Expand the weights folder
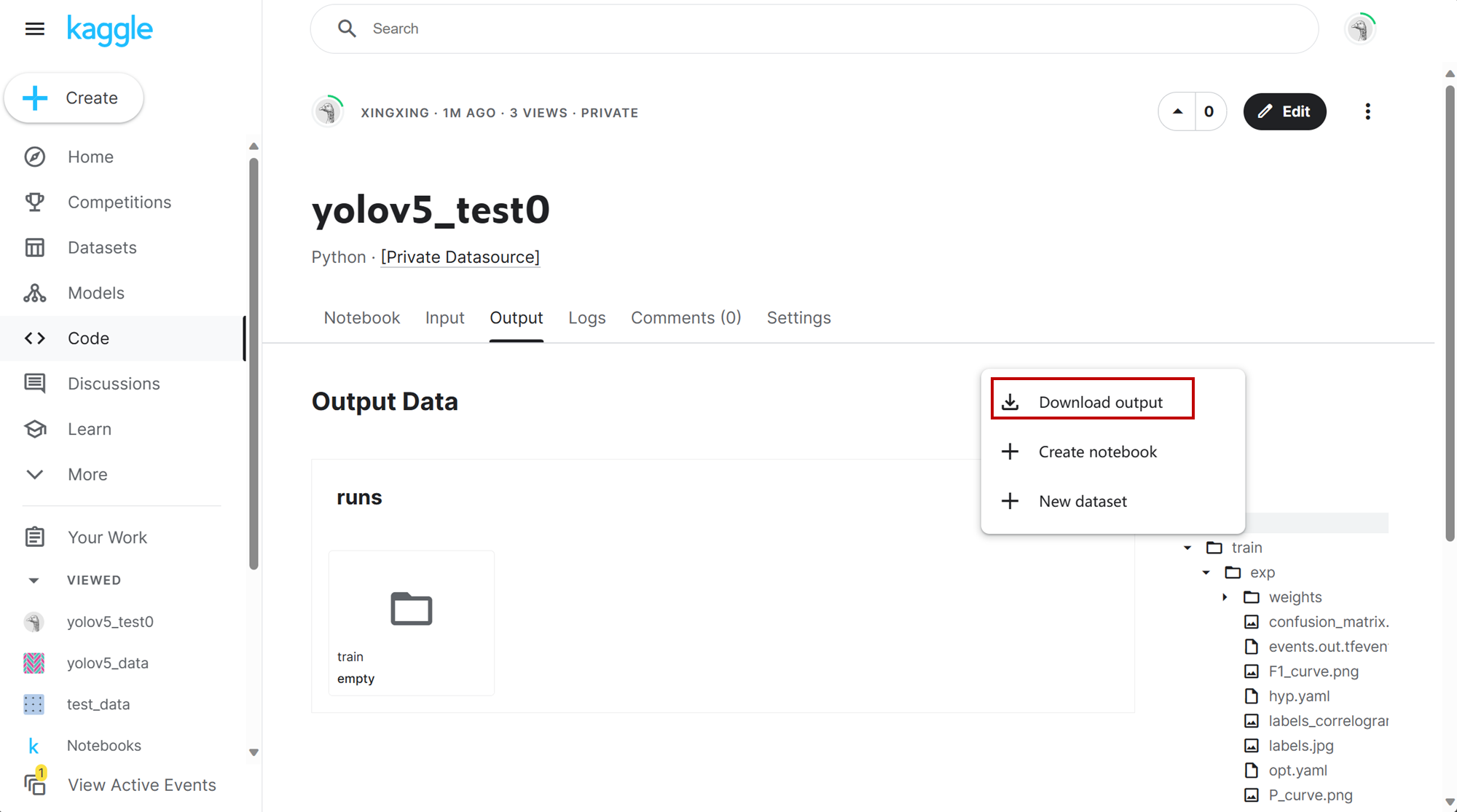This screenshot has height=812, width=1457. pyautogui.click(x=1225, y=596)
